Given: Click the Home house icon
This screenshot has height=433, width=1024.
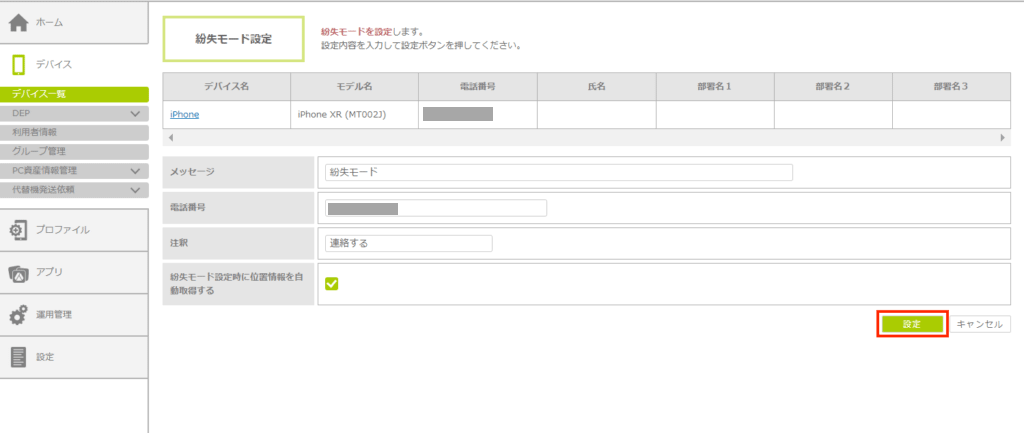Looking at the screenshot, I should (18, 22).
